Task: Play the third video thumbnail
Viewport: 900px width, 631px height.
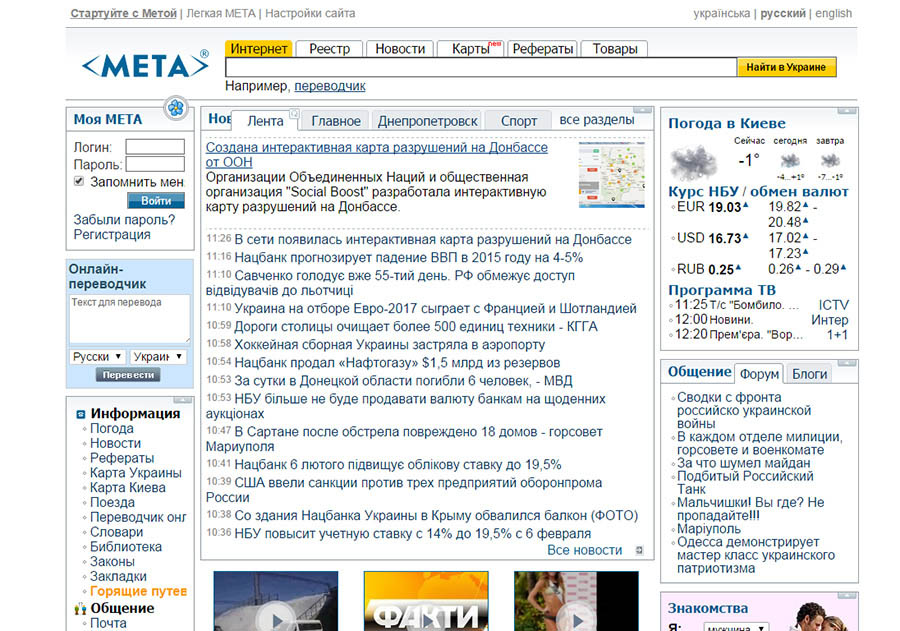Action: point(576,601)
